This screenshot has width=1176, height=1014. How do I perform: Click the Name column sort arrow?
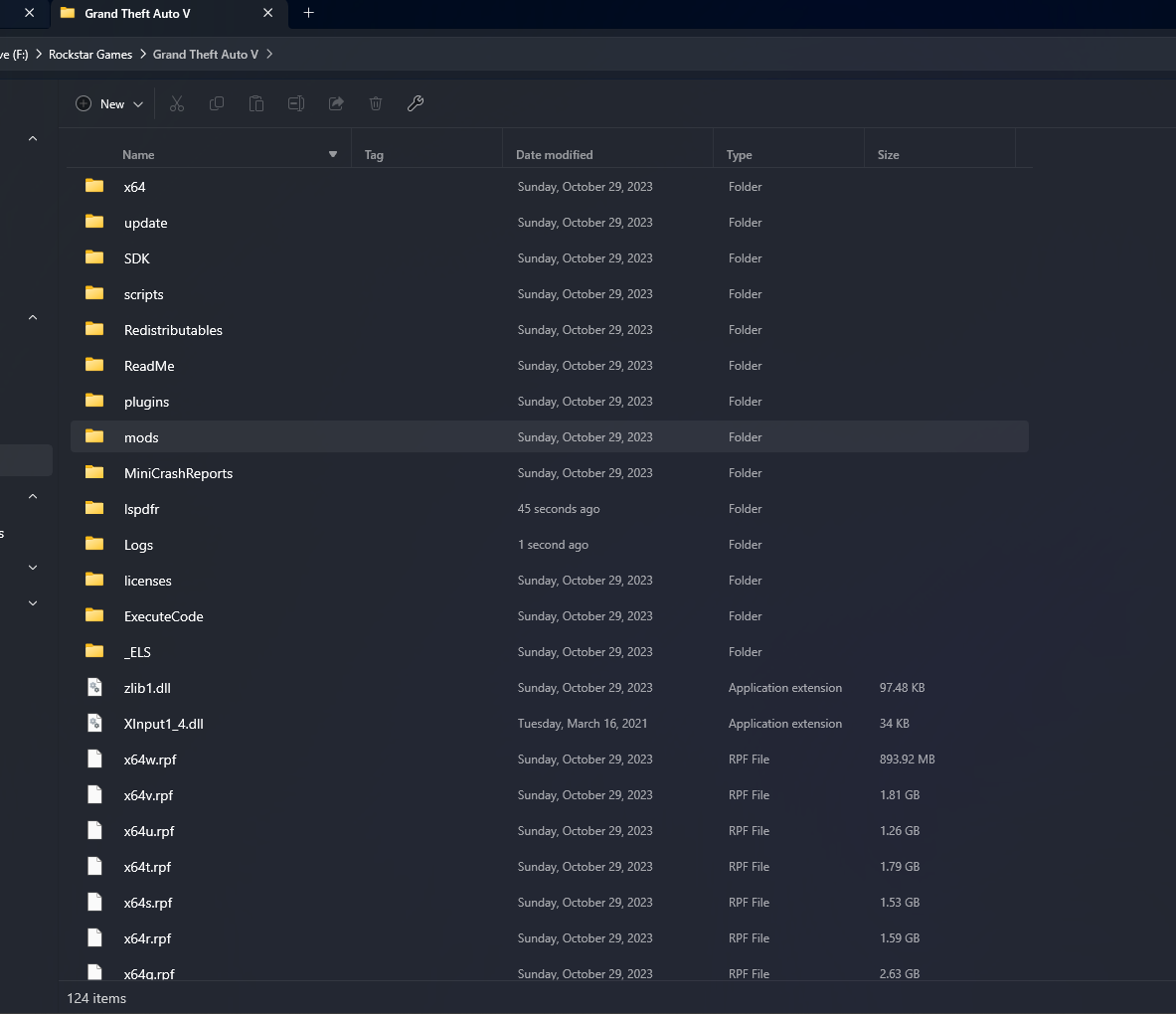[x=333, y=154]
